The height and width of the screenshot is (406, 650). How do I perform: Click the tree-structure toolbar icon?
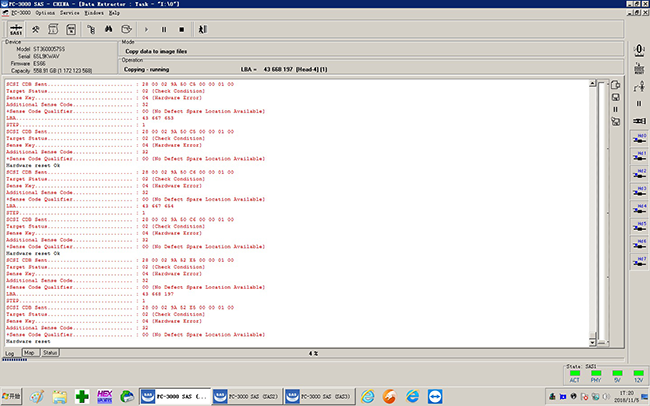click(x=91, y=29)
